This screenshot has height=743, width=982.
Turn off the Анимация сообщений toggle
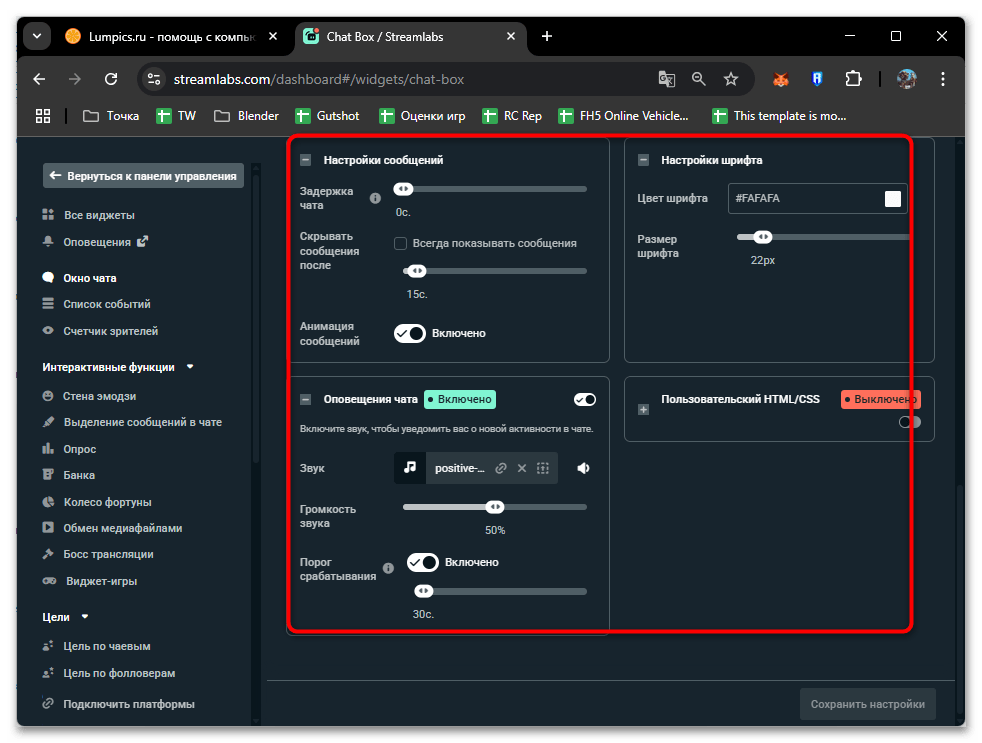click(410, 333)
